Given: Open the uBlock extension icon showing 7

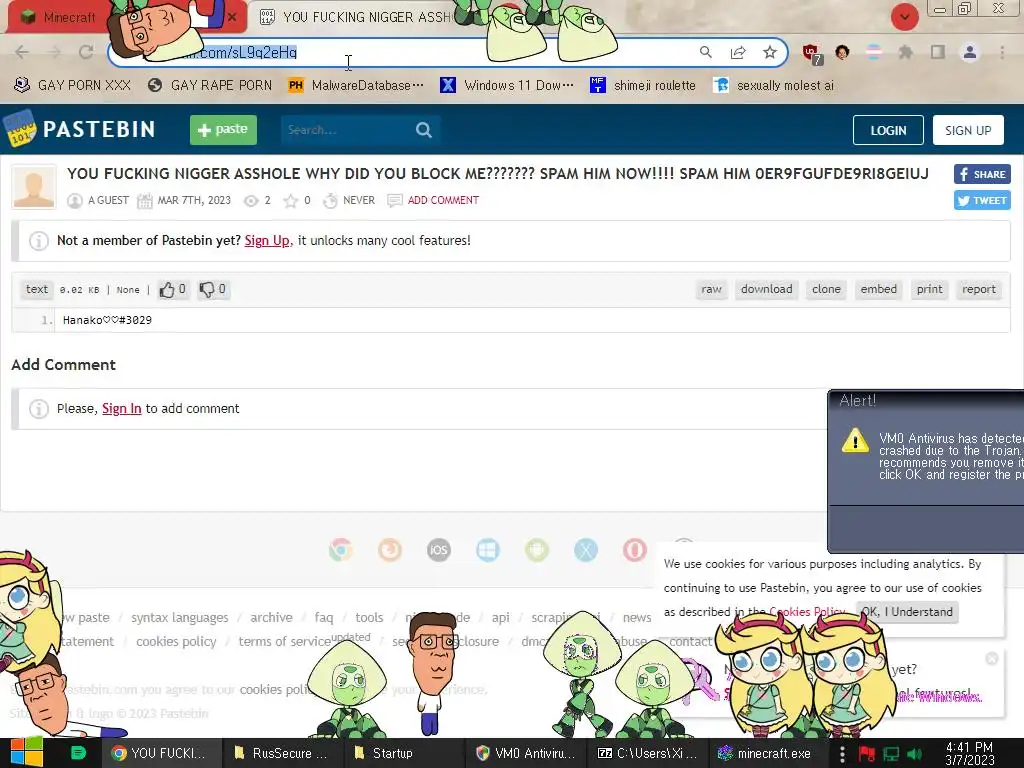Looking at the screenshot, I should coord(812,54).
